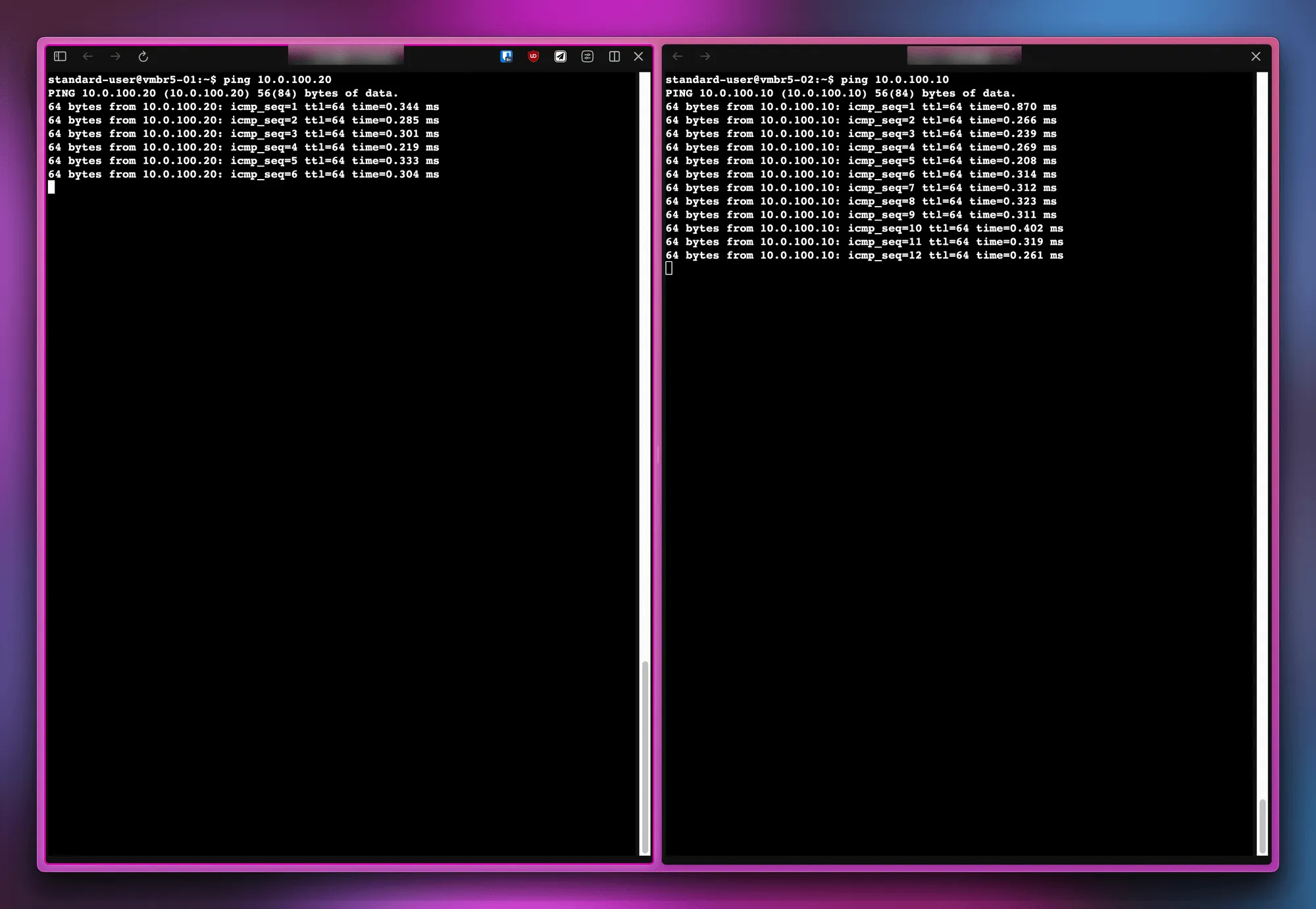1316x909 pixels.
Task: Toggle the sidebar in the left browser window
Action: 59,57
